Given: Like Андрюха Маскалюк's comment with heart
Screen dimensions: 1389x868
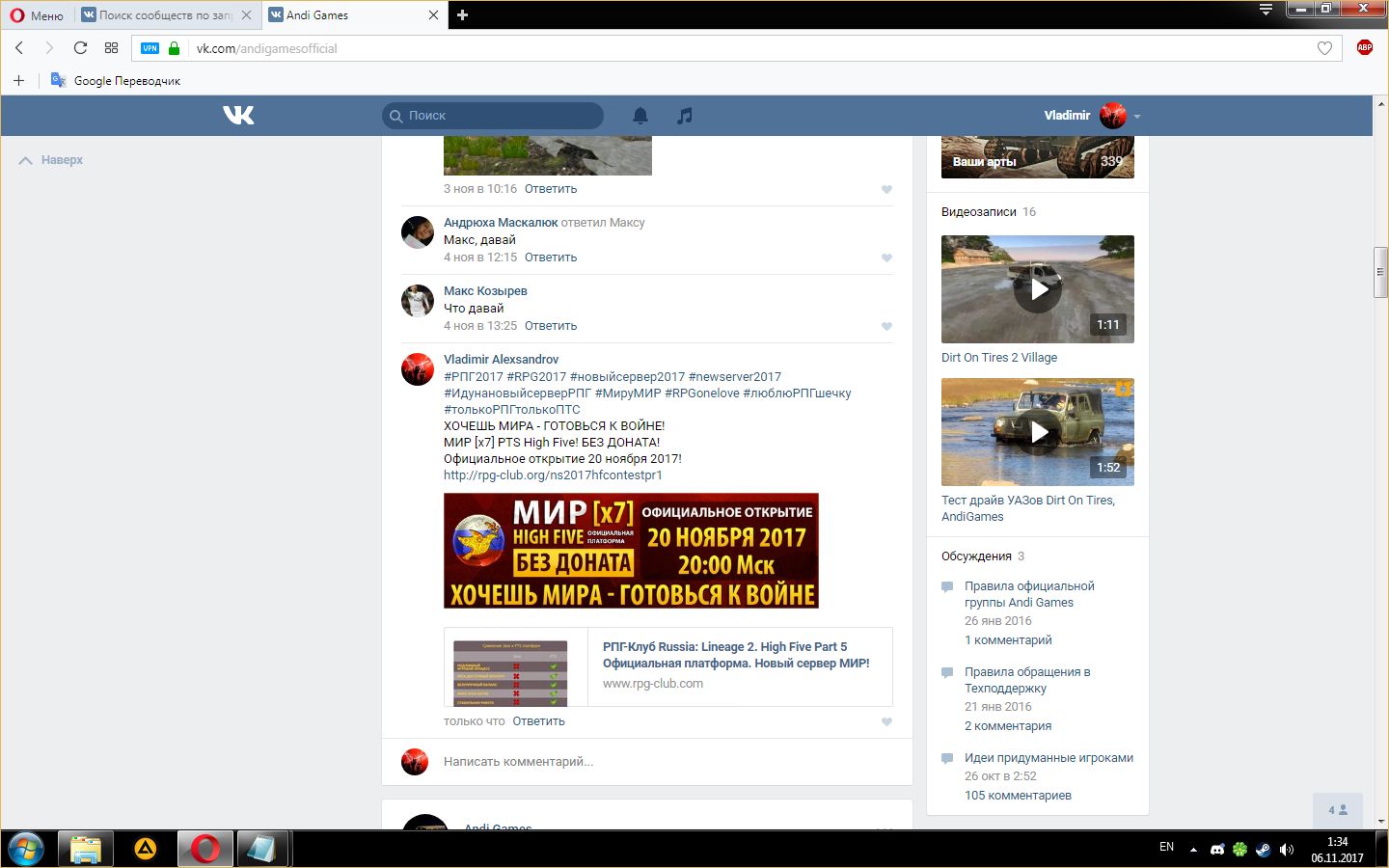Looking at the screenshot, I should click(886, 258).
